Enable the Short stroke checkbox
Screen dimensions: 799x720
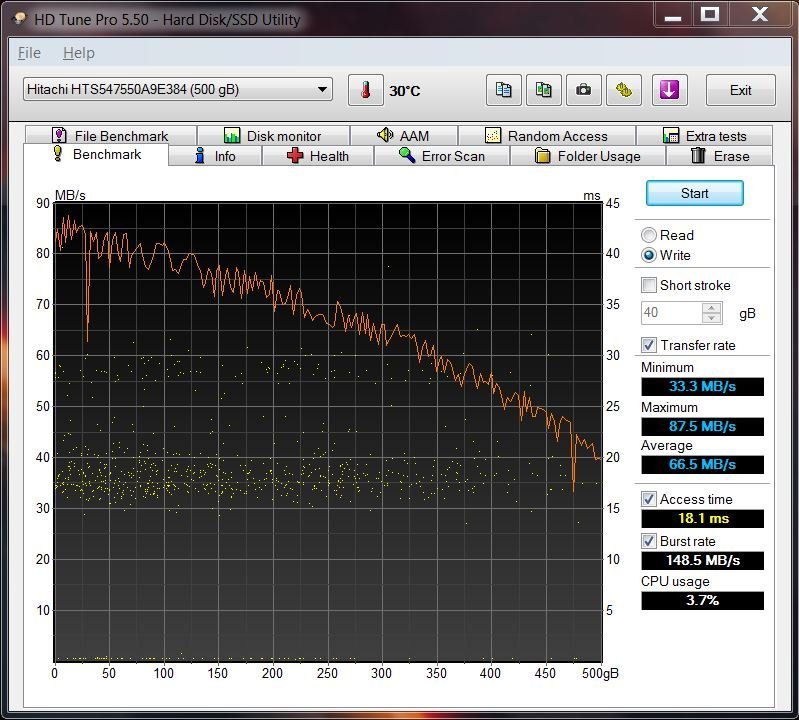tap(650, 285)
